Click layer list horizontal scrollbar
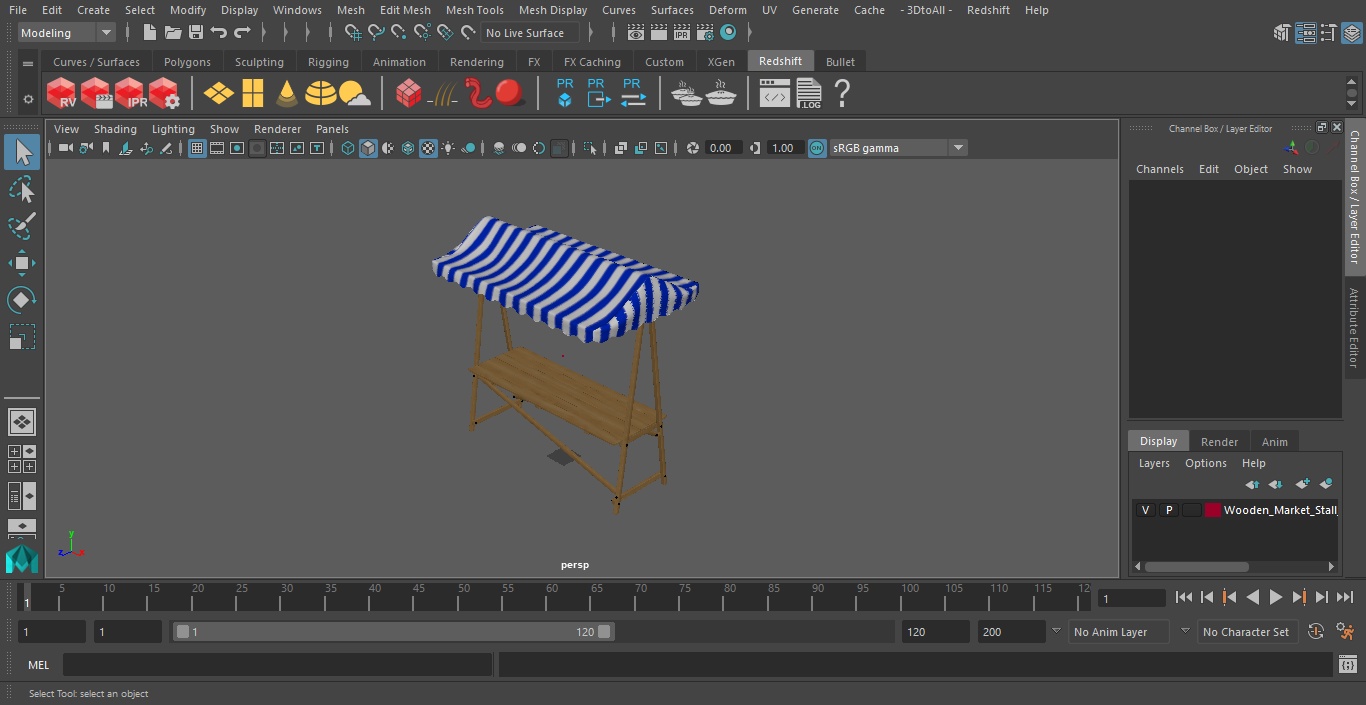Screen dimensions: 1366x705 tap(1196, 566)
